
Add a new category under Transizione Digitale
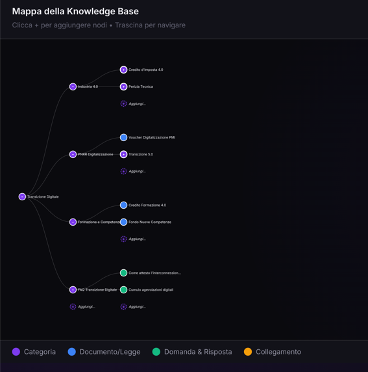coord(73,307)
